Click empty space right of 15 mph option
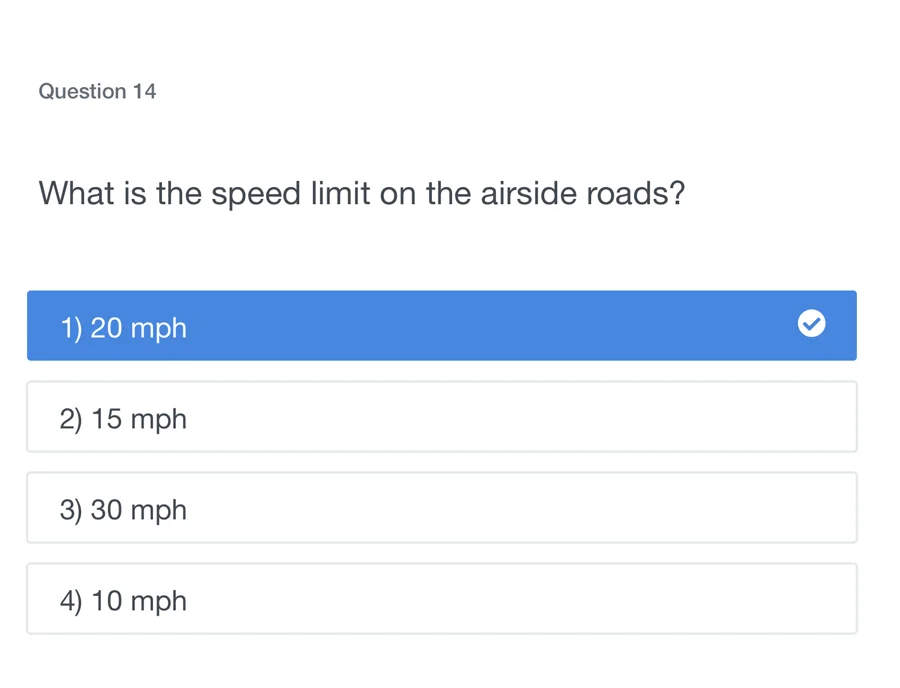Screen dimensions: 900x688 [x=600, y=417]
